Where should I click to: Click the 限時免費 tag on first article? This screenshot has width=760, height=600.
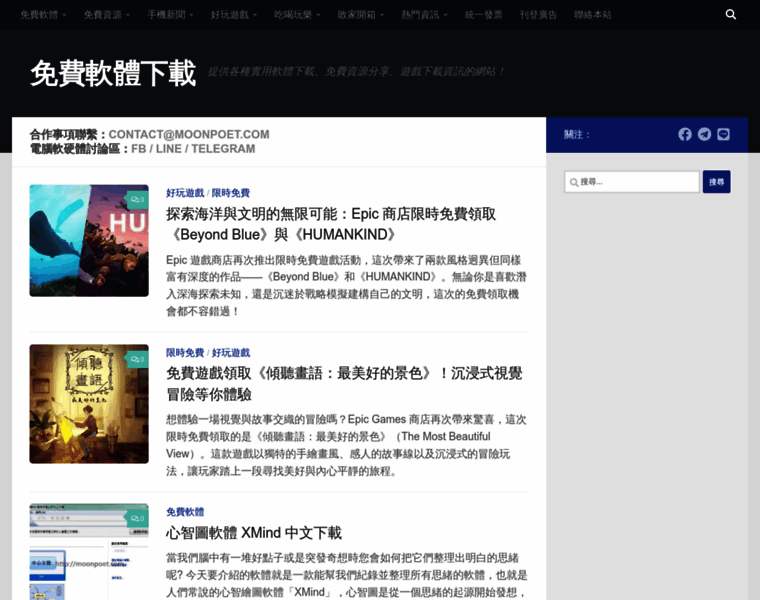click(x=230, y=193)
